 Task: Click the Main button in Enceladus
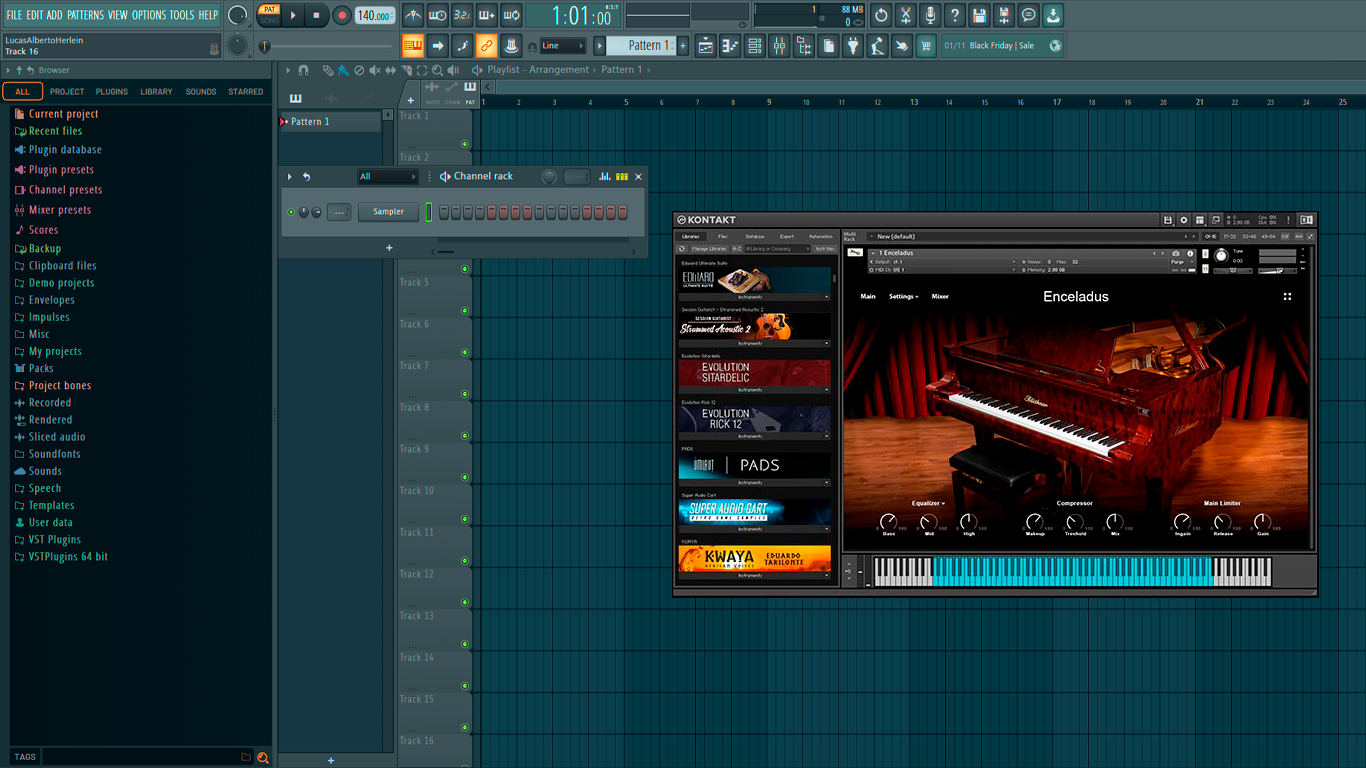click(868, 297)
